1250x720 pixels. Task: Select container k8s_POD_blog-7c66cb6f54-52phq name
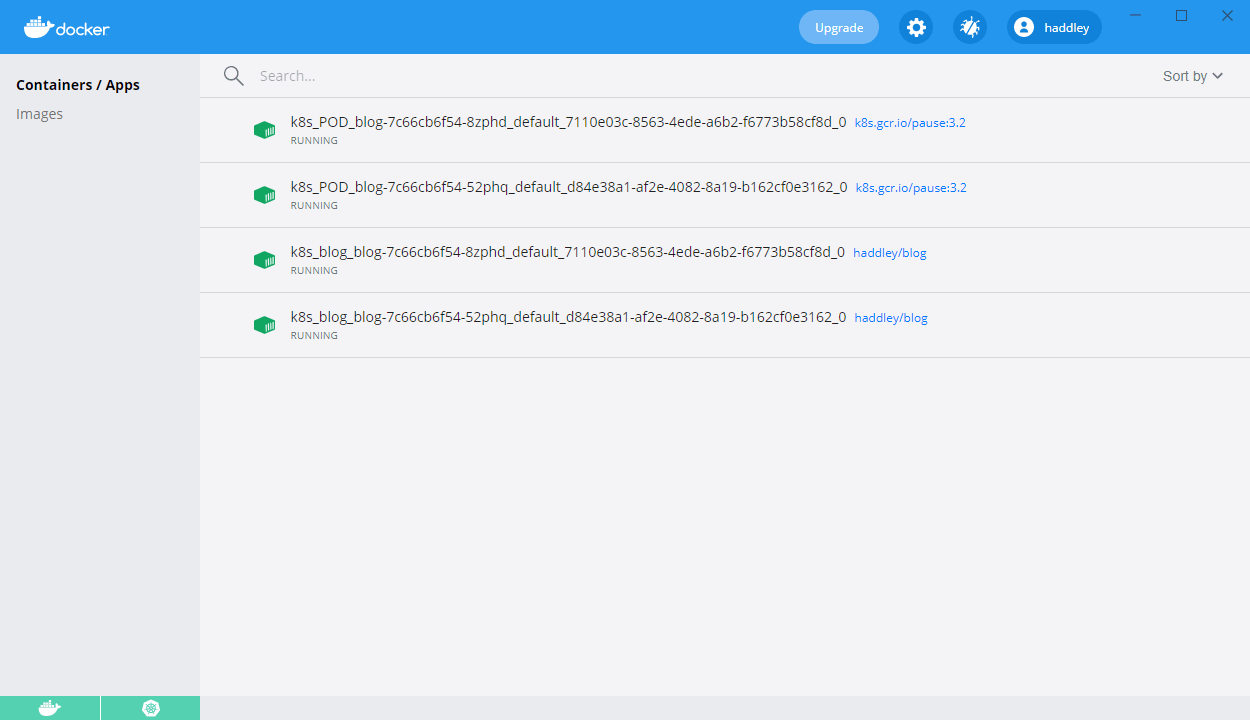tap(569, 187)
